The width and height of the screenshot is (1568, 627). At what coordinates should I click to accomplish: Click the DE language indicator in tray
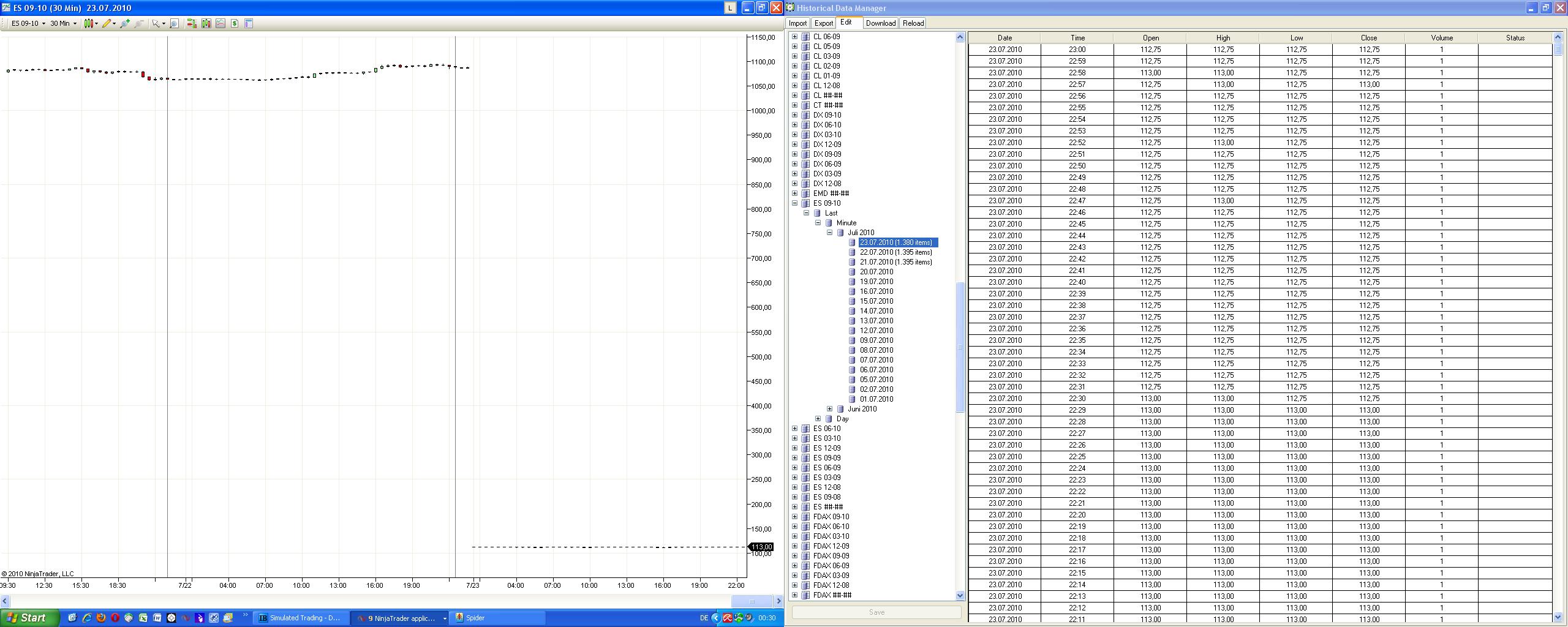coord(704,618)
